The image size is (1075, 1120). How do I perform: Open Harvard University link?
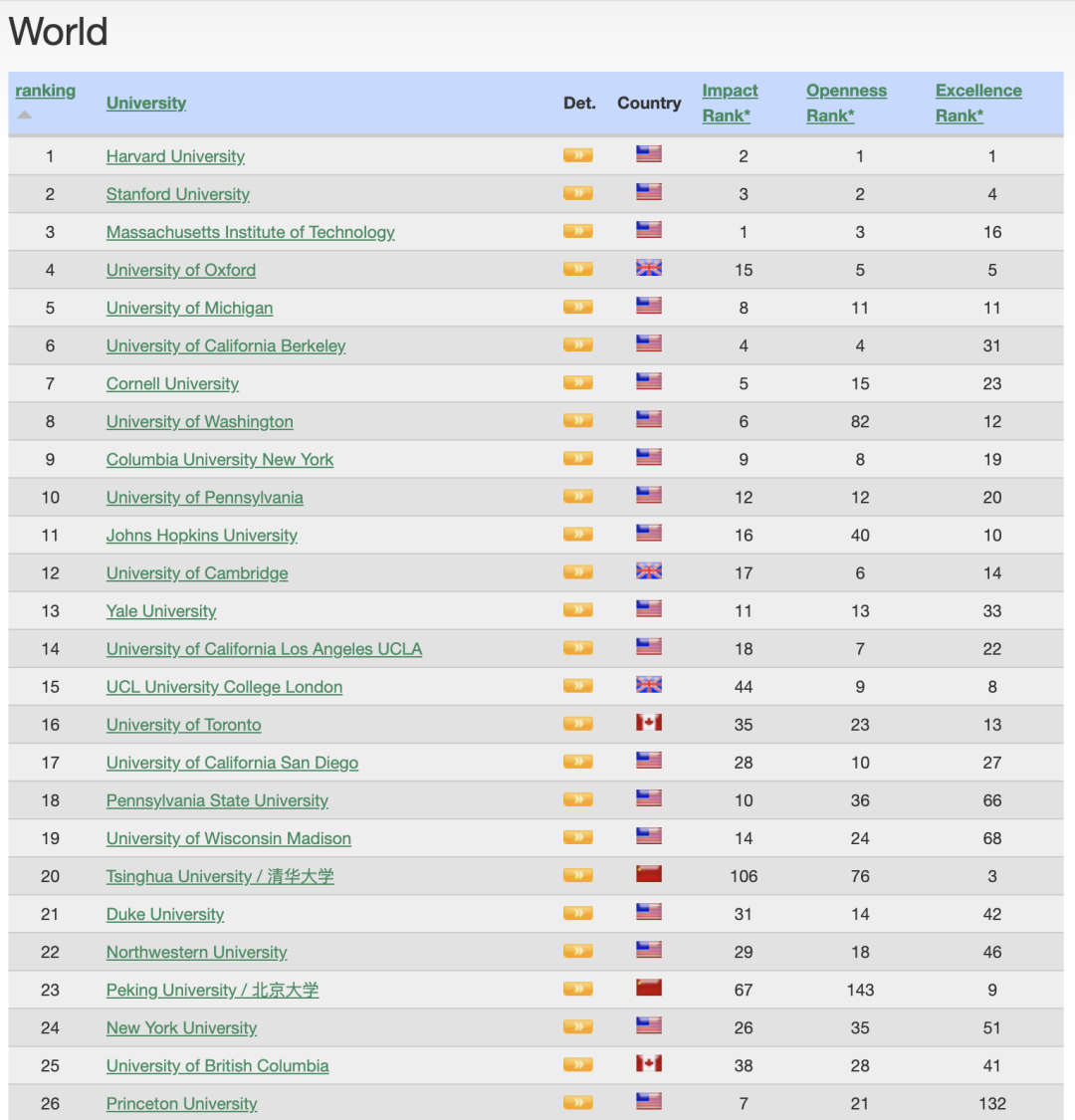click(x=175, y=156)
